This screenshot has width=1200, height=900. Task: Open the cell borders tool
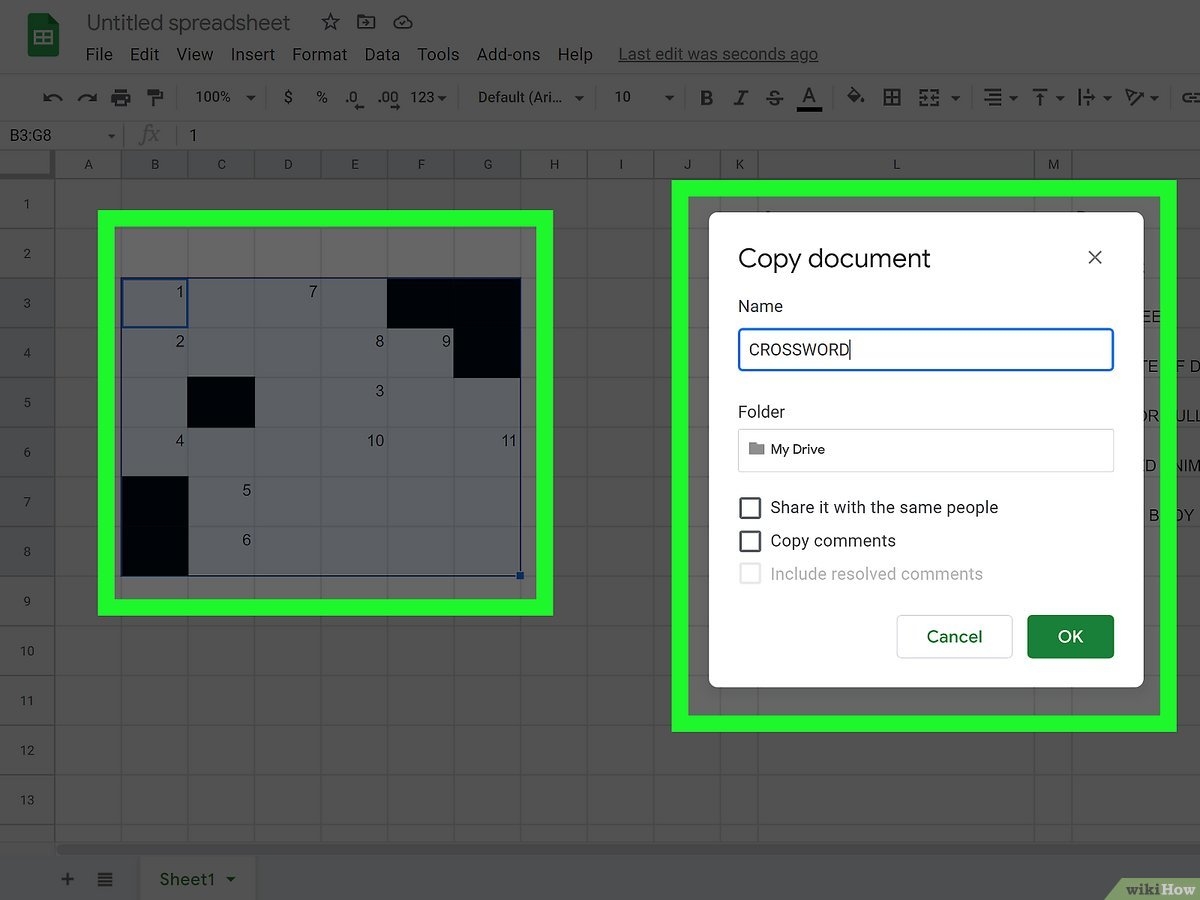click(x=892, y=97)
